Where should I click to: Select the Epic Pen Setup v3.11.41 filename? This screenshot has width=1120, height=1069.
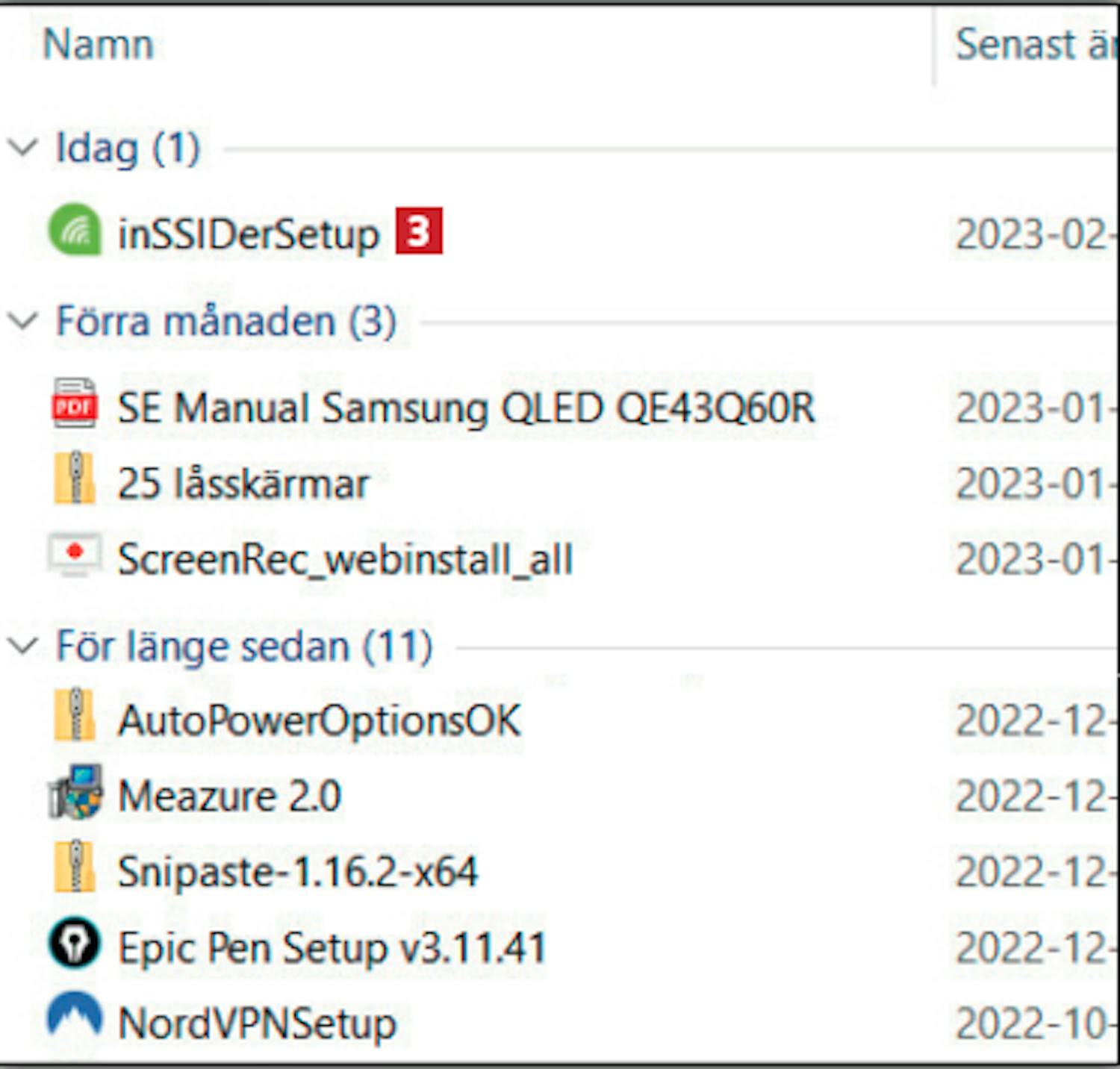tap(332, 948)
